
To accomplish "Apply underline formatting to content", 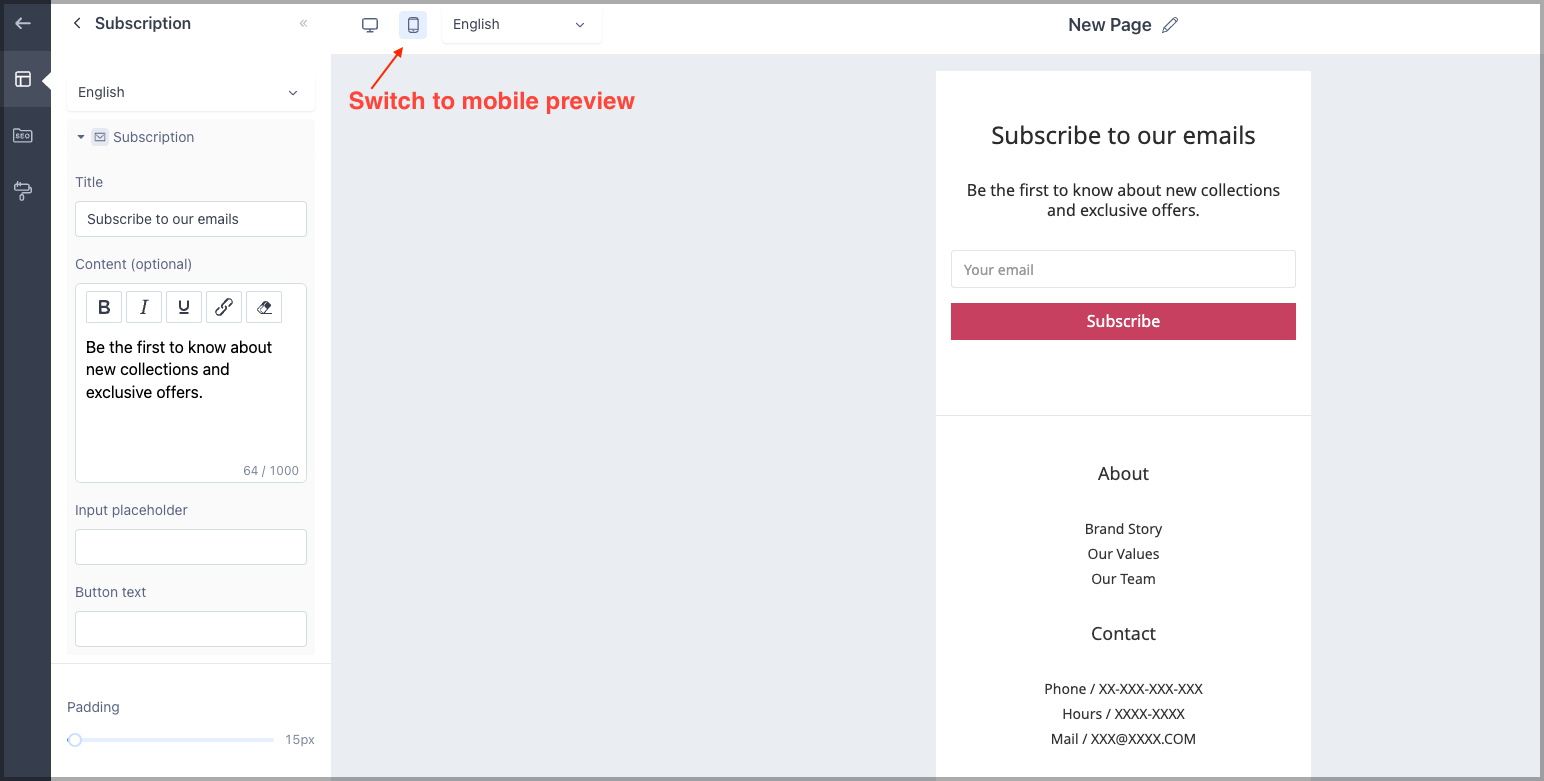I will tap(184, 307).
